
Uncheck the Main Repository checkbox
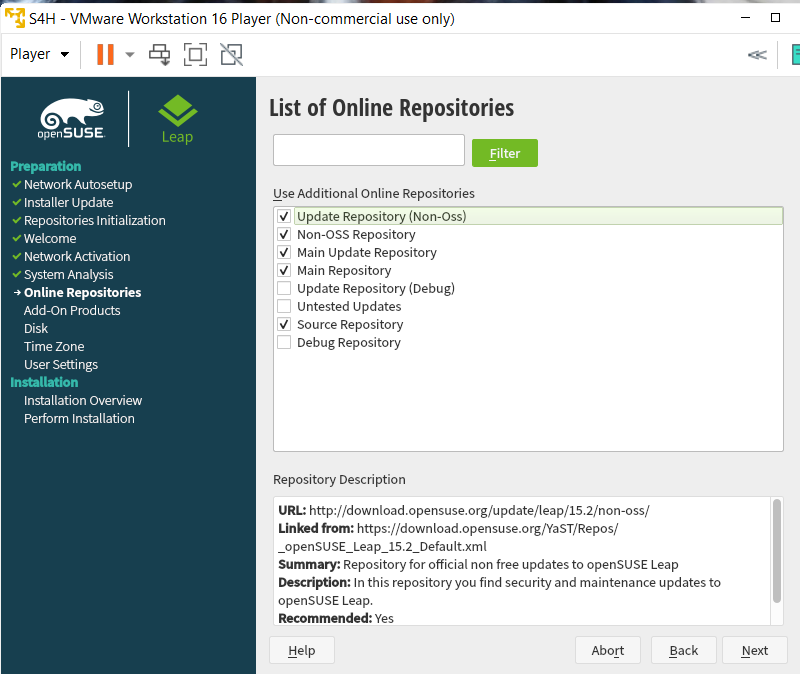(x=284, y=270)
